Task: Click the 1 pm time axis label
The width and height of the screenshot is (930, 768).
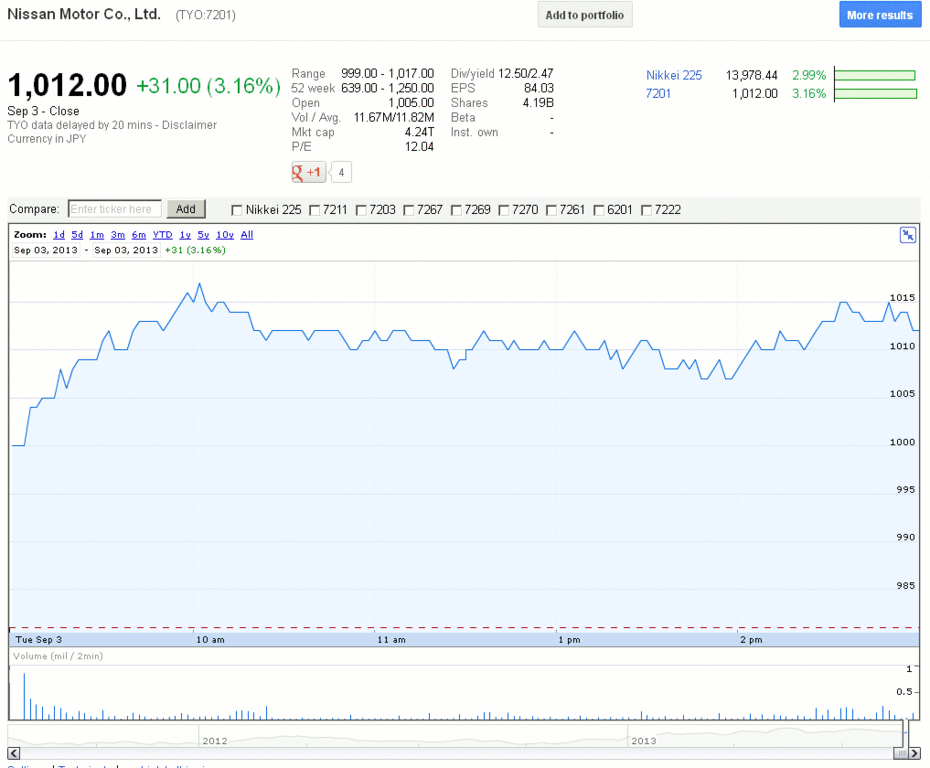Action: click(x=569, y=640)
